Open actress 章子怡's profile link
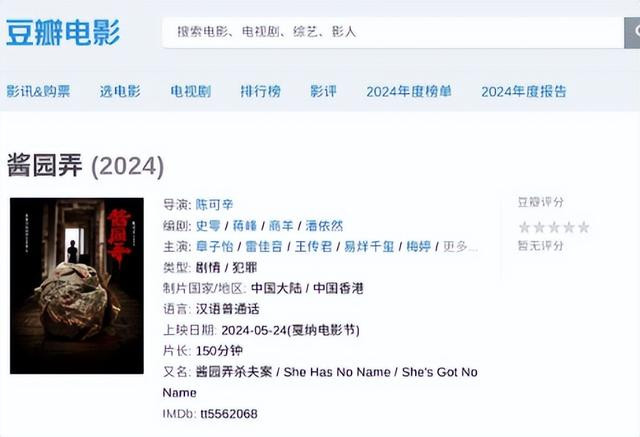 tap(214, 246)
